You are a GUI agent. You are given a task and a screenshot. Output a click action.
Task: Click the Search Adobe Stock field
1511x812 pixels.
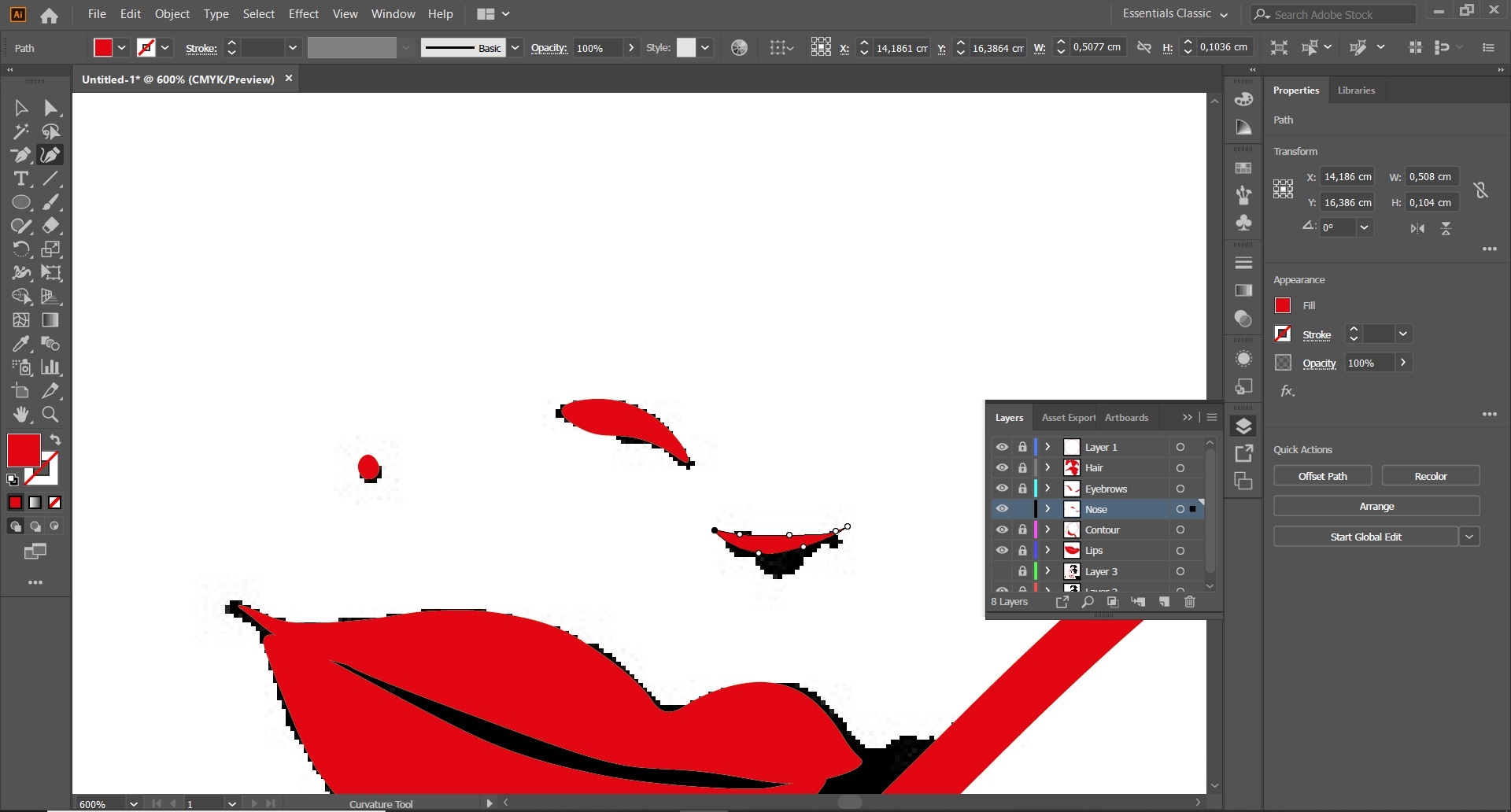tap(1333, 14)
